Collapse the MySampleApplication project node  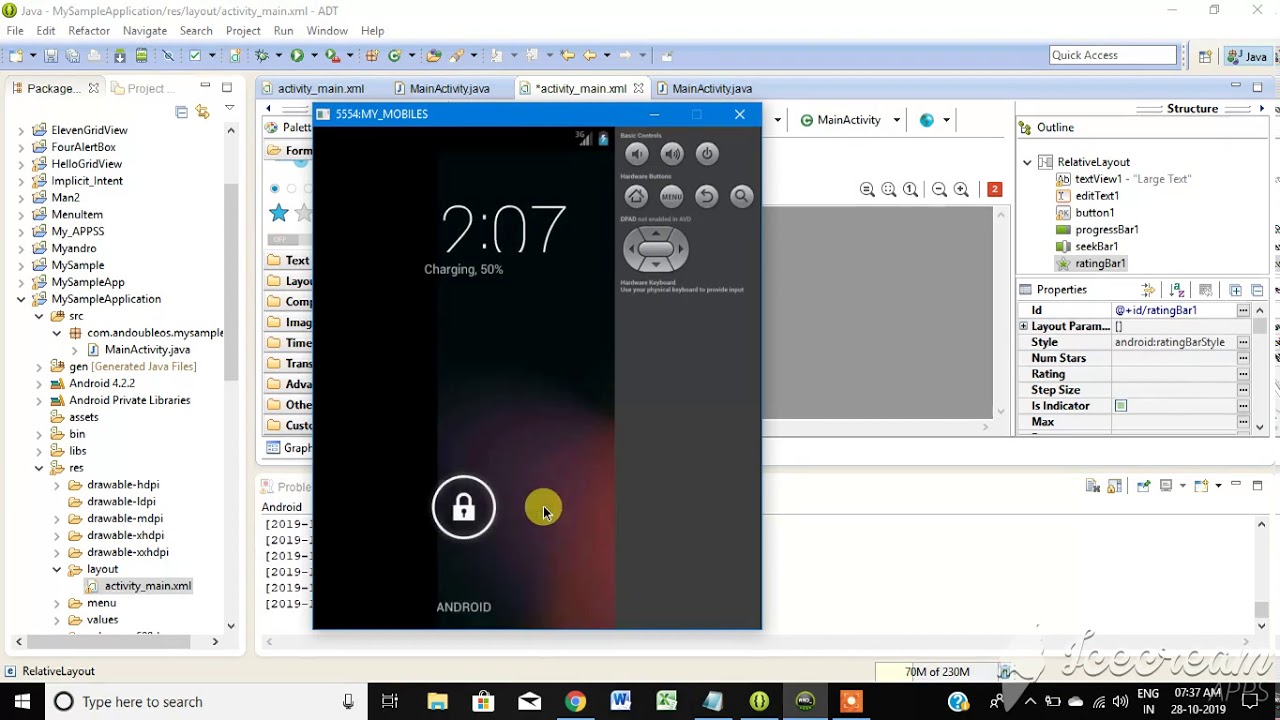[21, 299]
